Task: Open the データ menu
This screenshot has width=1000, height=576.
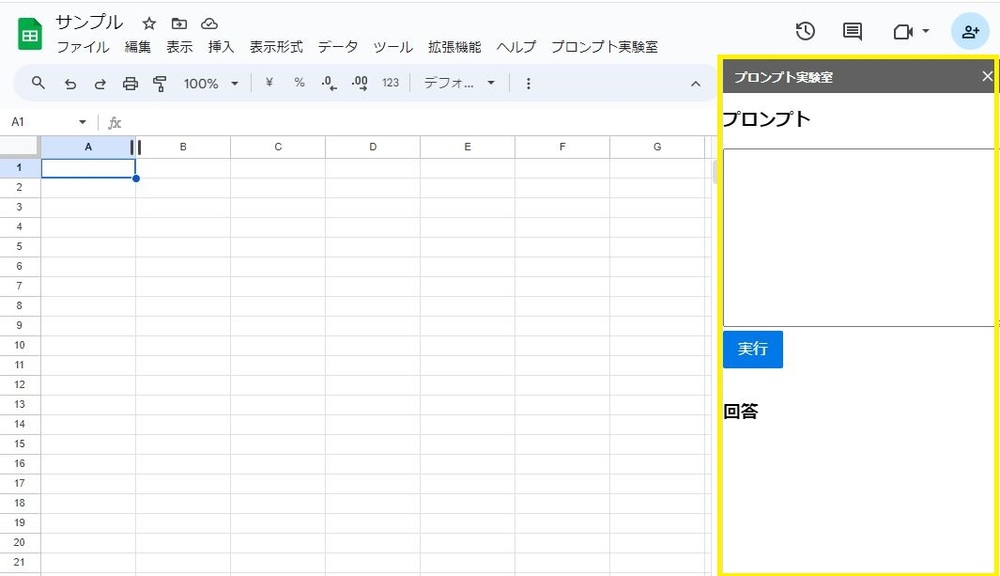Action: 338,47
